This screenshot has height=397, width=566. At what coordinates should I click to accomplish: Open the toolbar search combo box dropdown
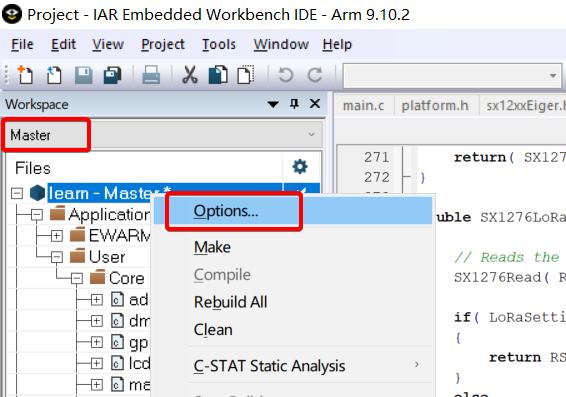[553, 76]
